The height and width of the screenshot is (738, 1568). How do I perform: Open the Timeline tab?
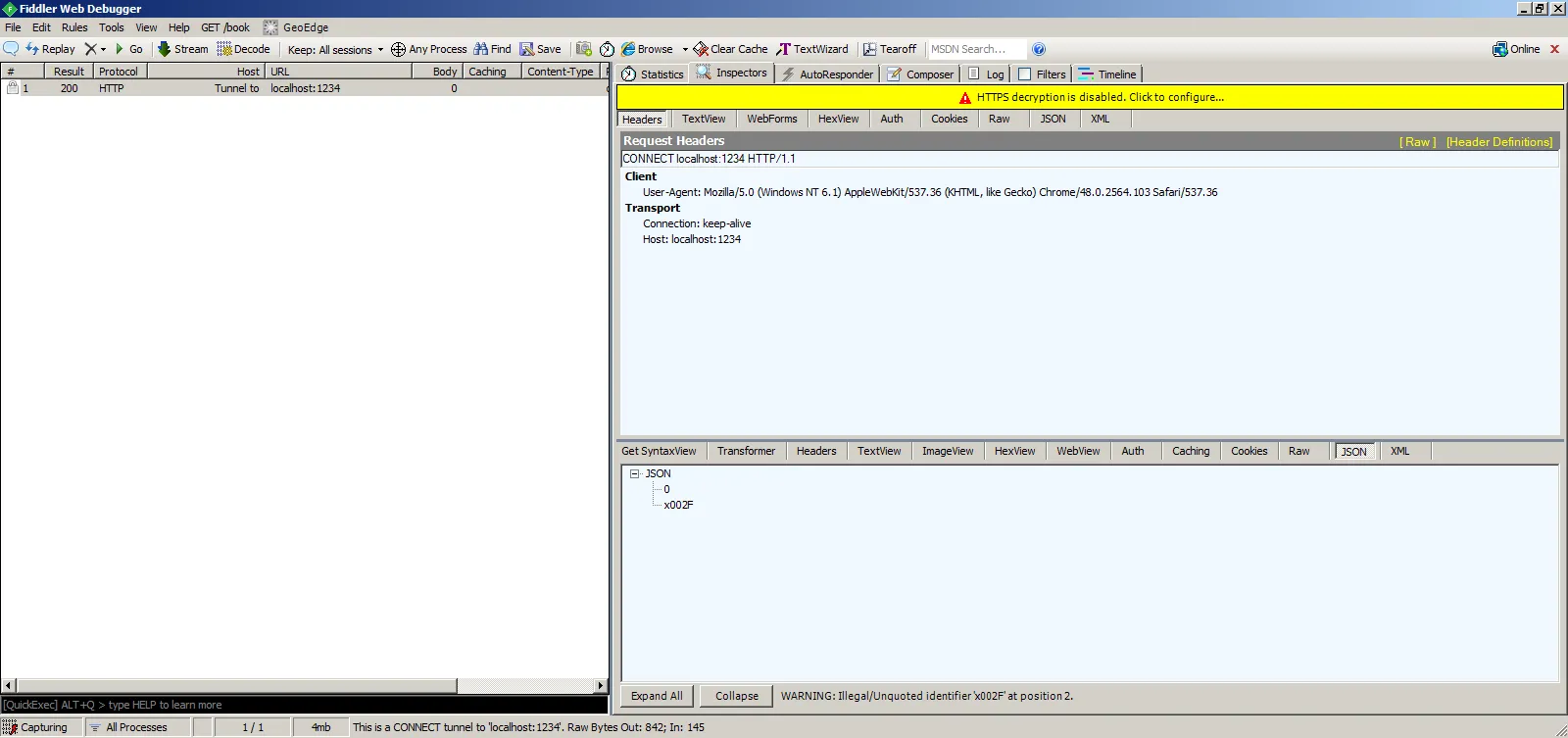pos(1107,74)
